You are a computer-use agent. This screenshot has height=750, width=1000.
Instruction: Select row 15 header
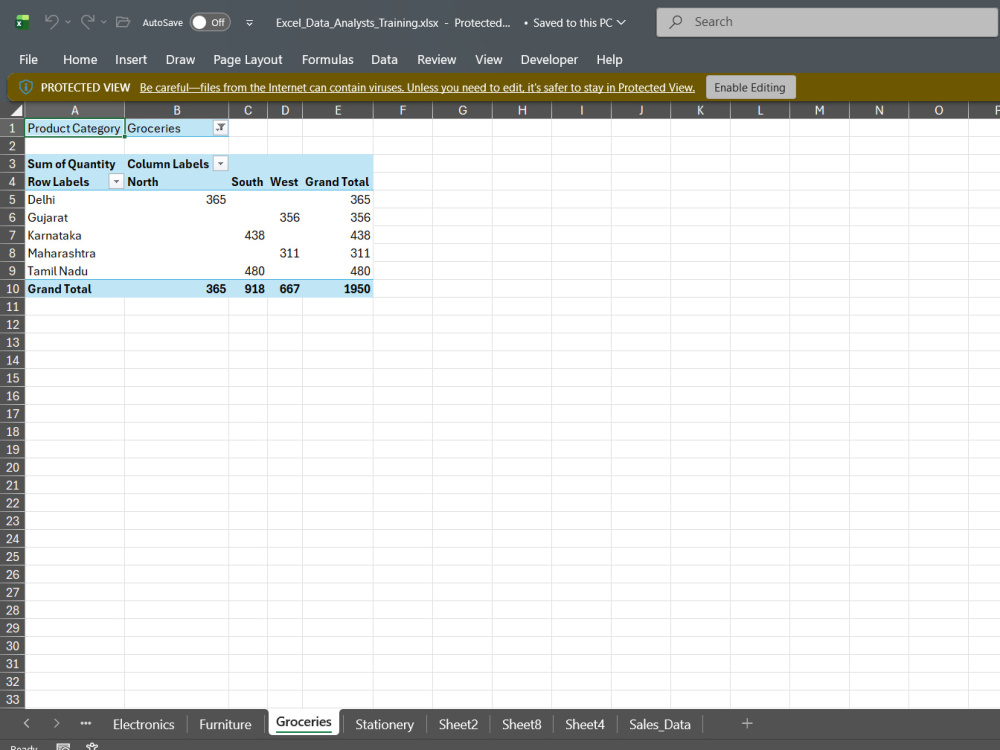click(12, 378)
